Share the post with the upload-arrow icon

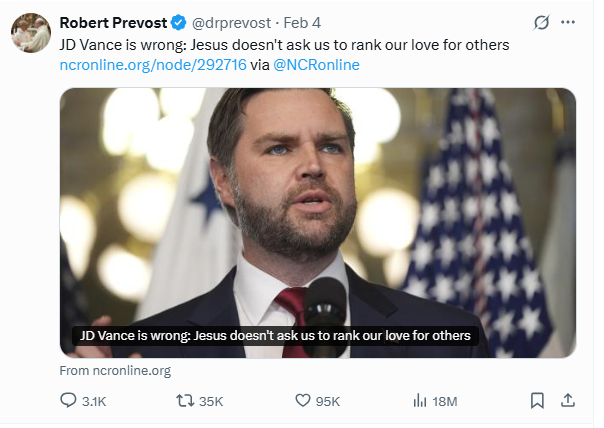pyautogui.click(x=567, y=400)
